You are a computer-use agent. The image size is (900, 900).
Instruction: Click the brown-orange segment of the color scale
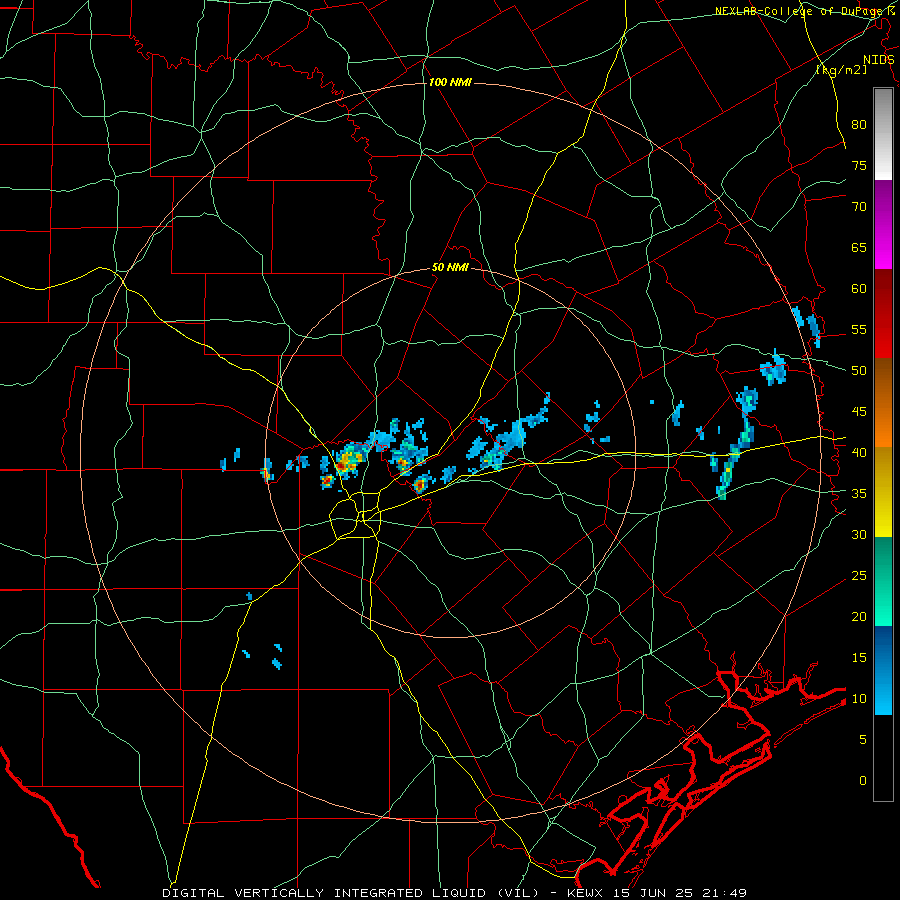coord(883,403)
